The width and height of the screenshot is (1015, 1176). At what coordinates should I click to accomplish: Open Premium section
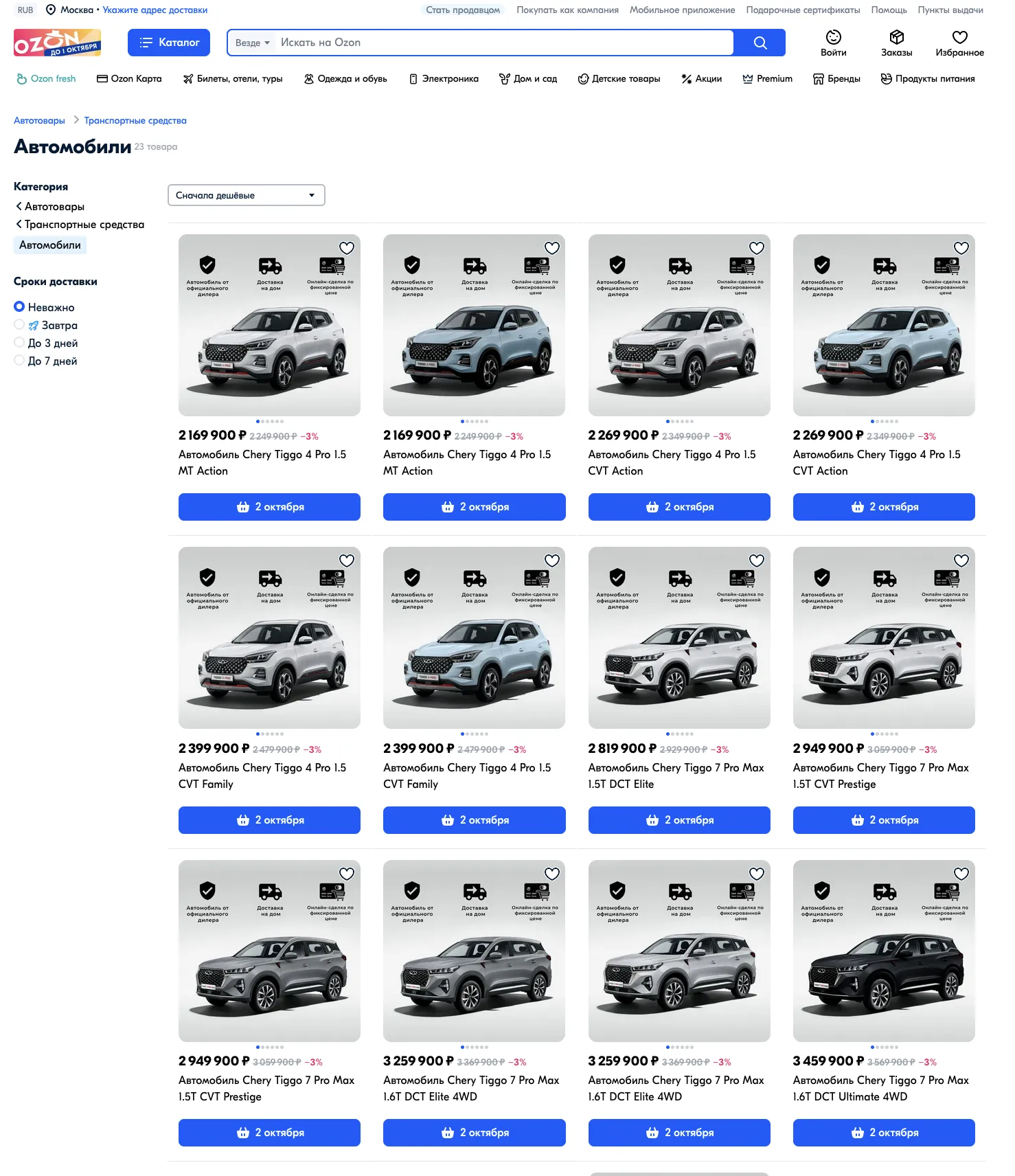pyautogui.click(x=767, y=79)
